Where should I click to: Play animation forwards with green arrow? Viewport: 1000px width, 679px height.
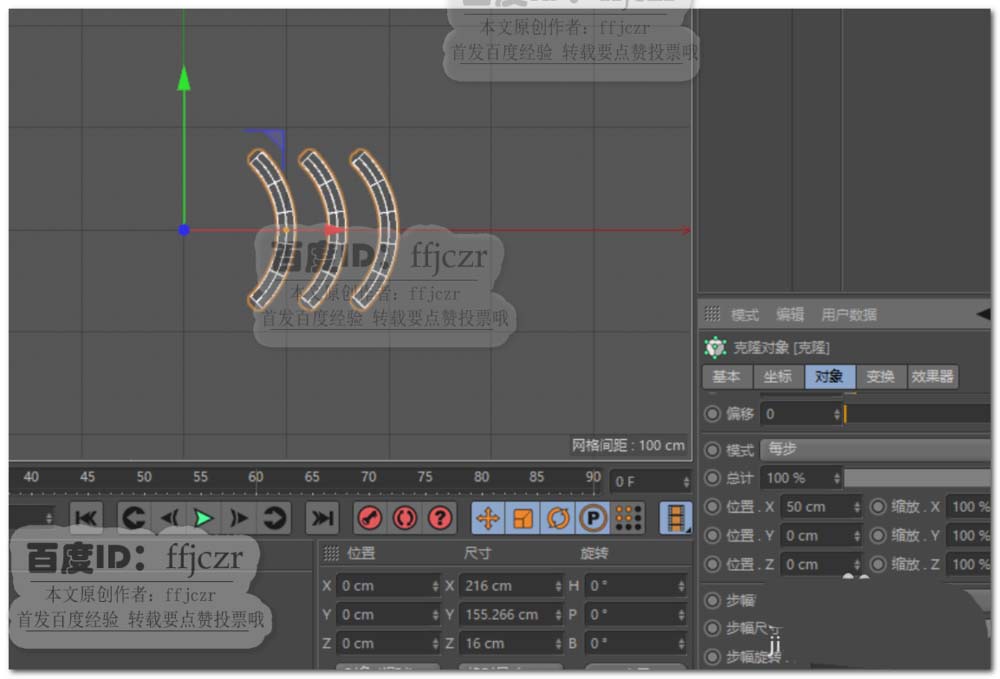(203, 517)
